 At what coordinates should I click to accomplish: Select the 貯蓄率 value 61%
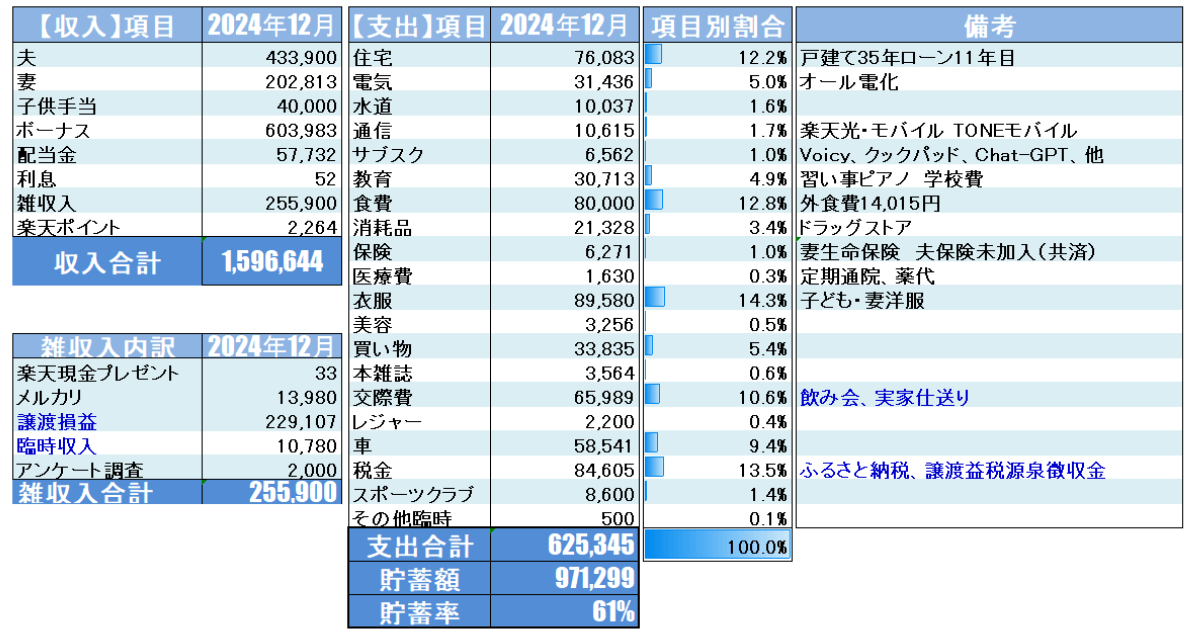pyautogui.click(x=565, y=611)
